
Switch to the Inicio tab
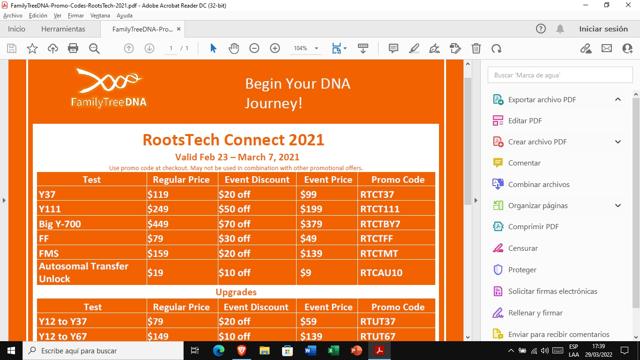point(16,29)
